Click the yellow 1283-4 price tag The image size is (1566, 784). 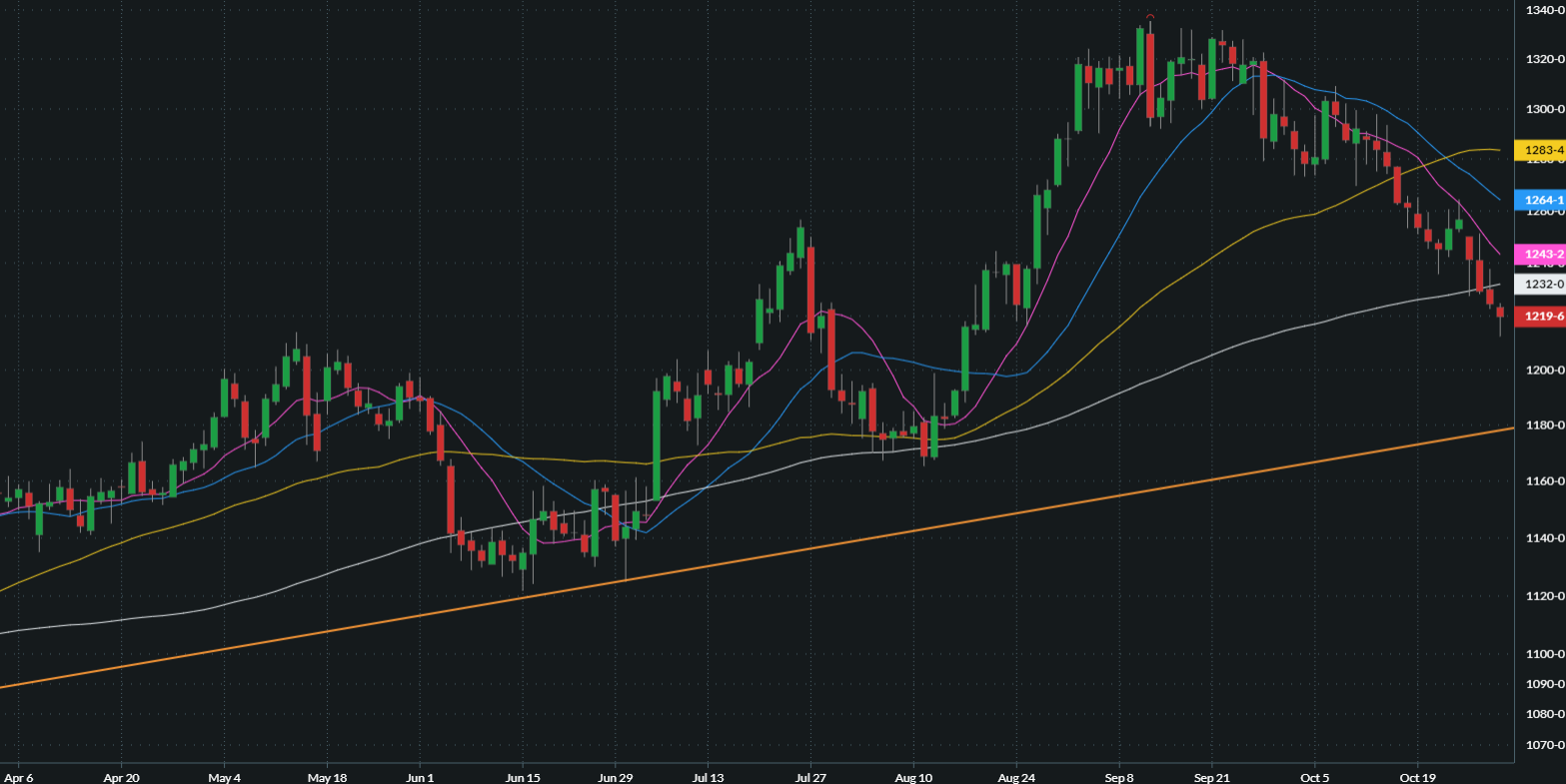(1540, 151)
